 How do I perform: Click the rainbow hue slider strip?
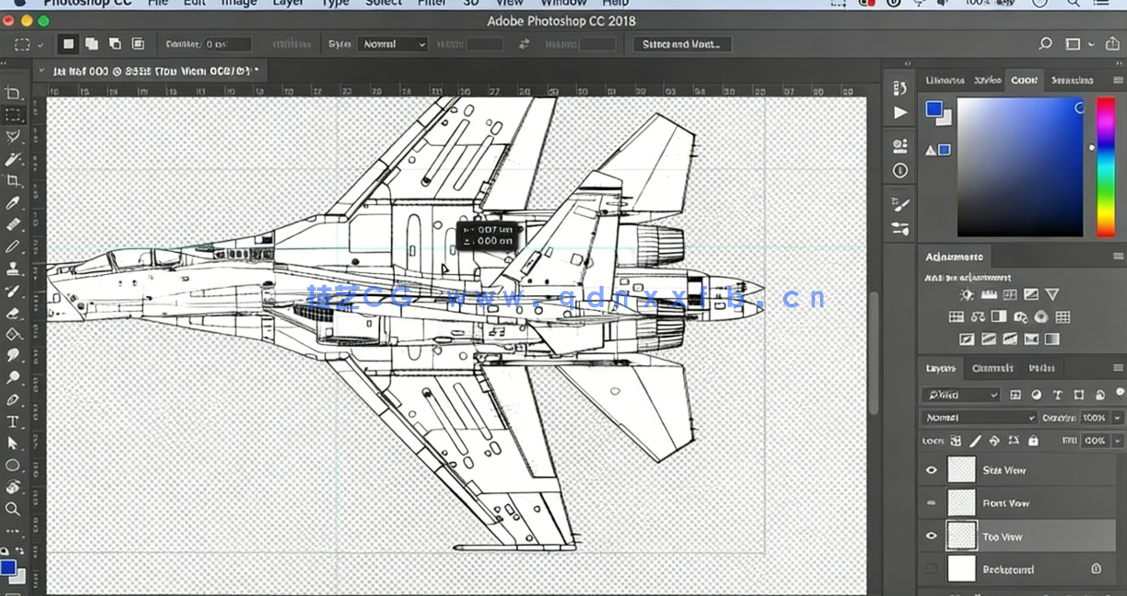[x=1105, y=166]
